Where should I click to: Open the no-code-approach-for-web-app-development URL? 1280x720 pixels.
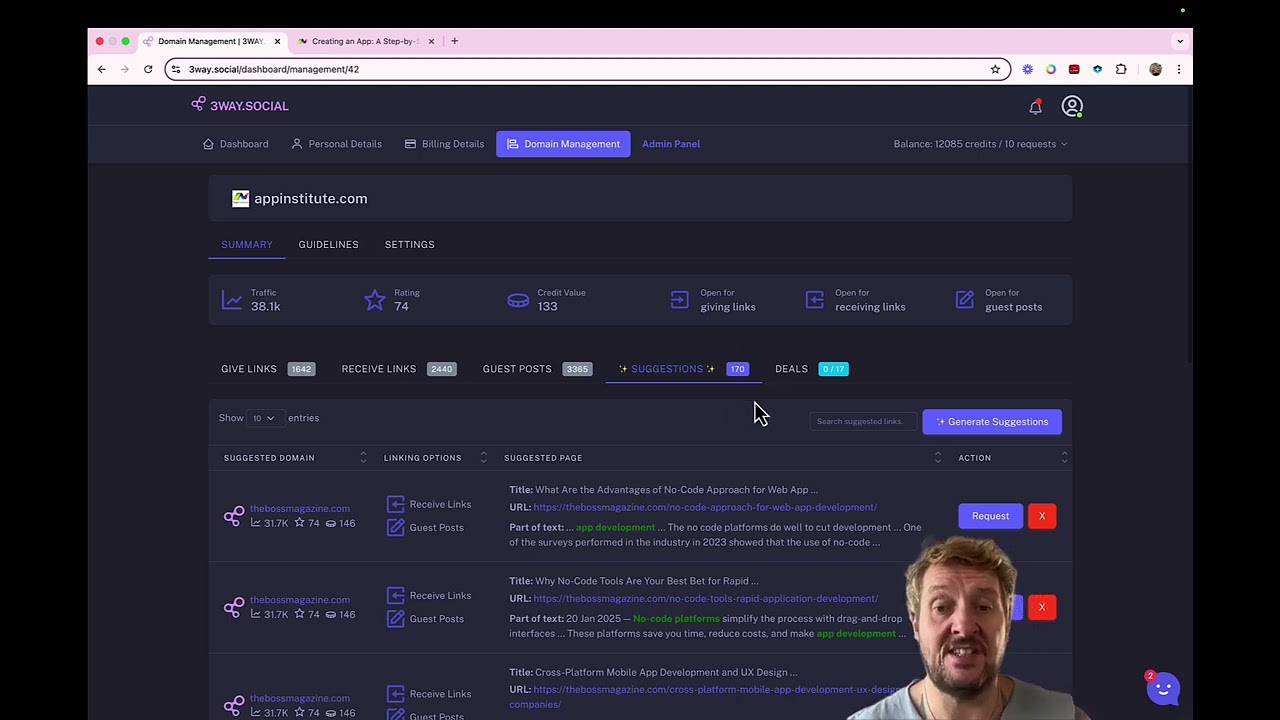pyautogui.click(x=705, y=507)
